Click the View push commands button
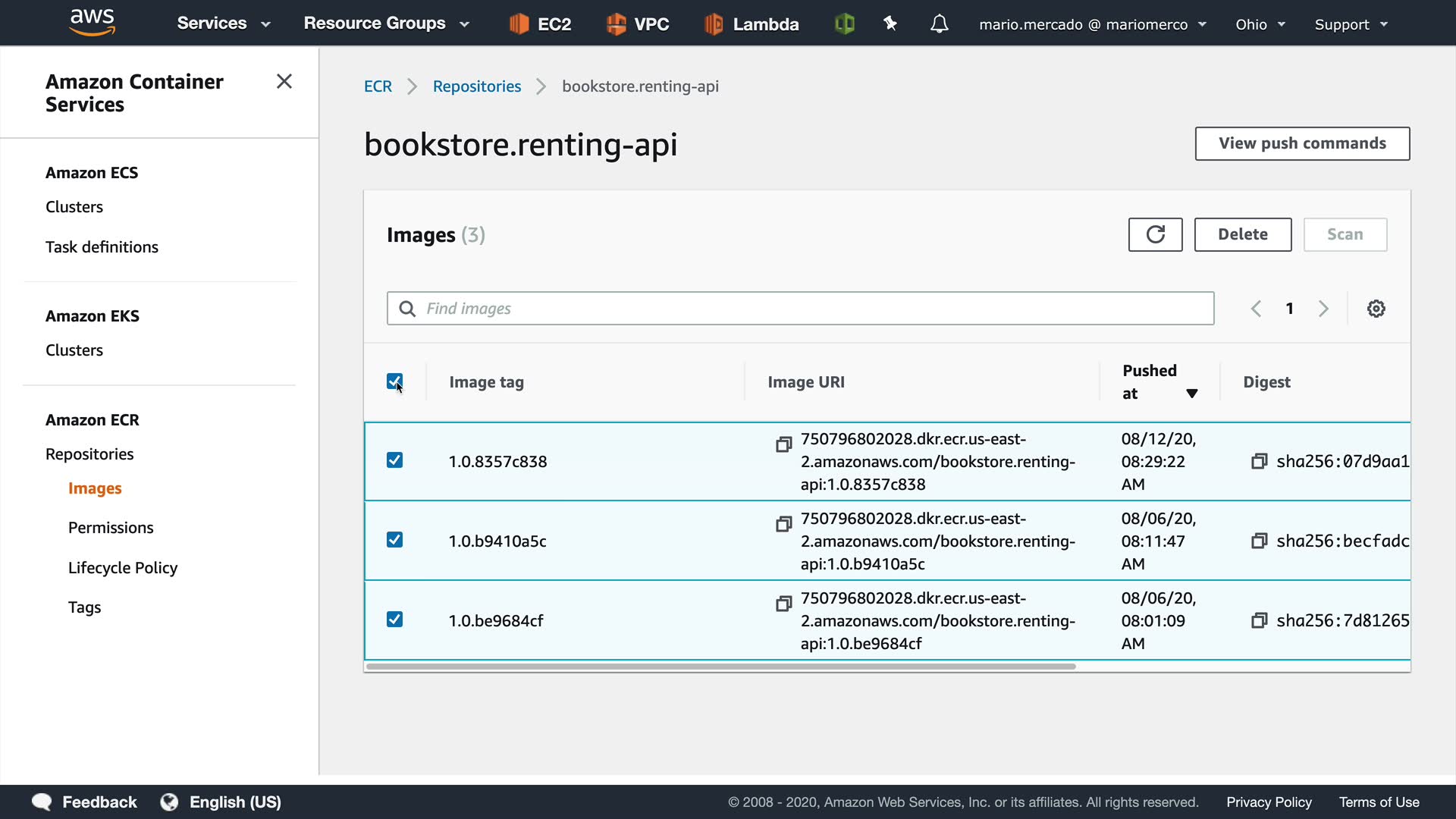This screenshot has width=1456, height=819. [1302, 143]
